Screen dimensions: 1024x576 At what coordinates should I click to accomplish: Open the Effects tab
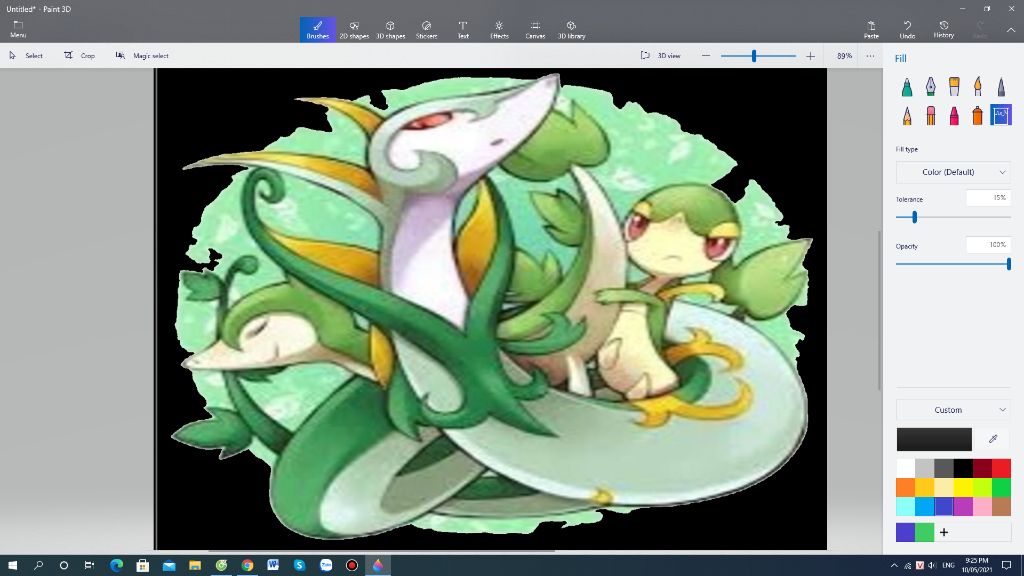pyautogui.click(x=499, y=29)
